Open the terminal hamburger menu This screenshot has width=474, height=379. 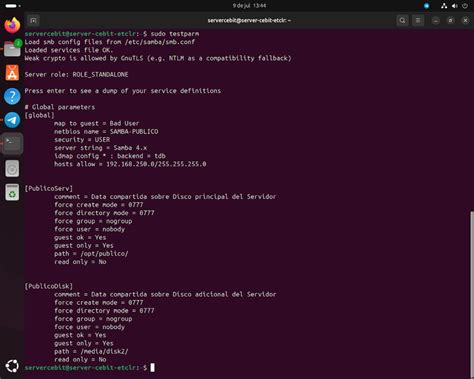pyautogui.click(x=418, y=21)
